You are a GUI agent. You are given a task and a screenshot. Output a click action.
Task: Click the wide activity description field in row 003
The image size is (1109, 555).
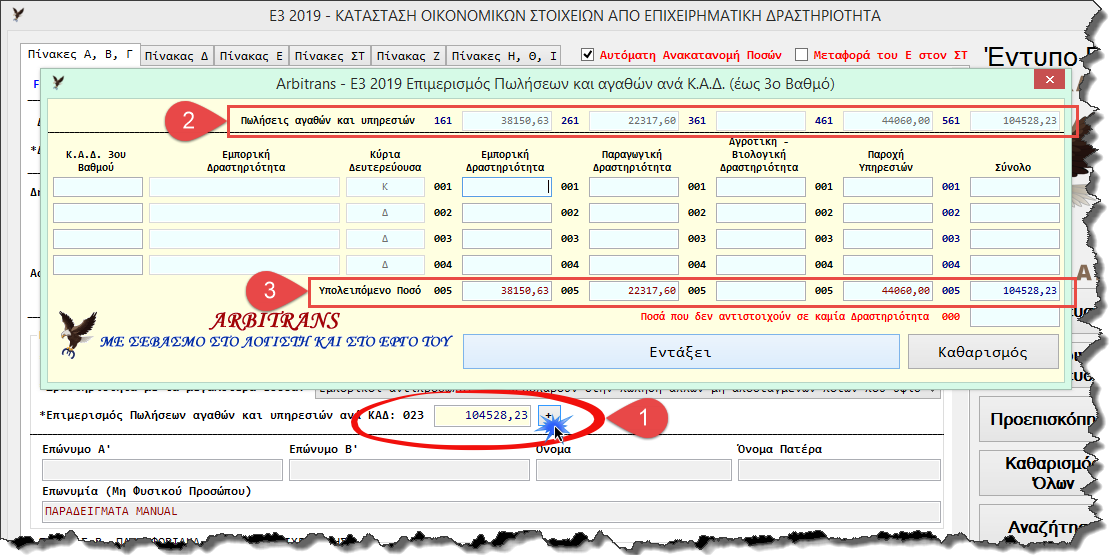pyautogui.click(x=244, y=239)
